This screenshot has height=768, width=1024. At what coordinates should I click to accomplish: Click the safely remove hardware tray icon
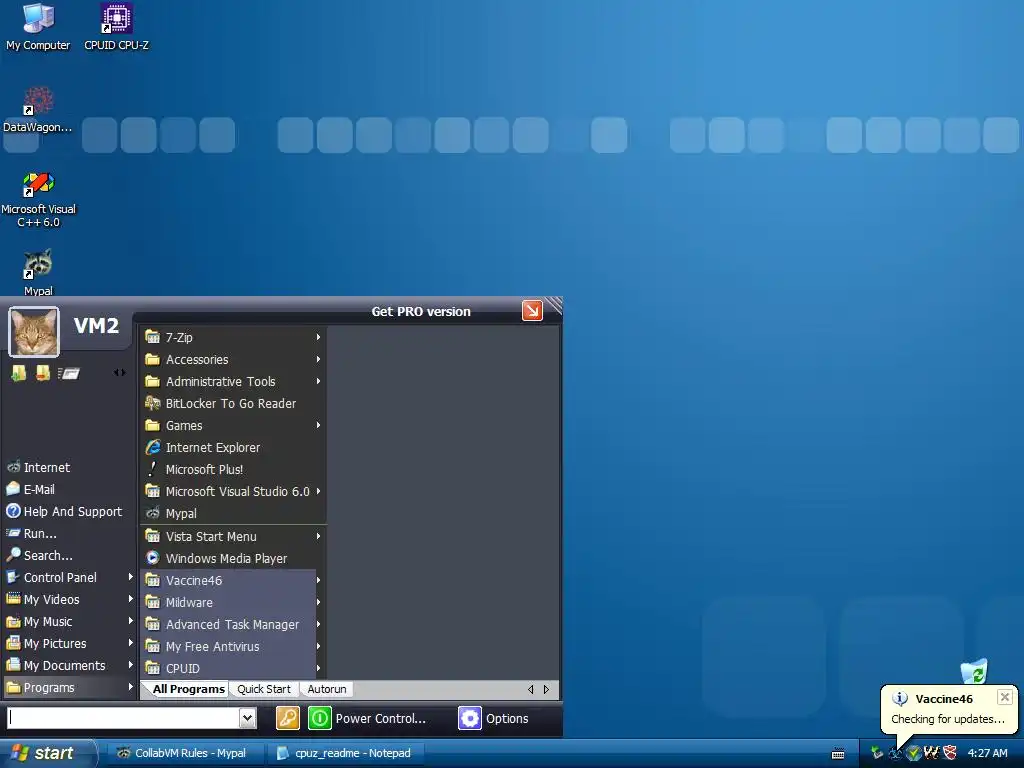(x=876, y=753)
